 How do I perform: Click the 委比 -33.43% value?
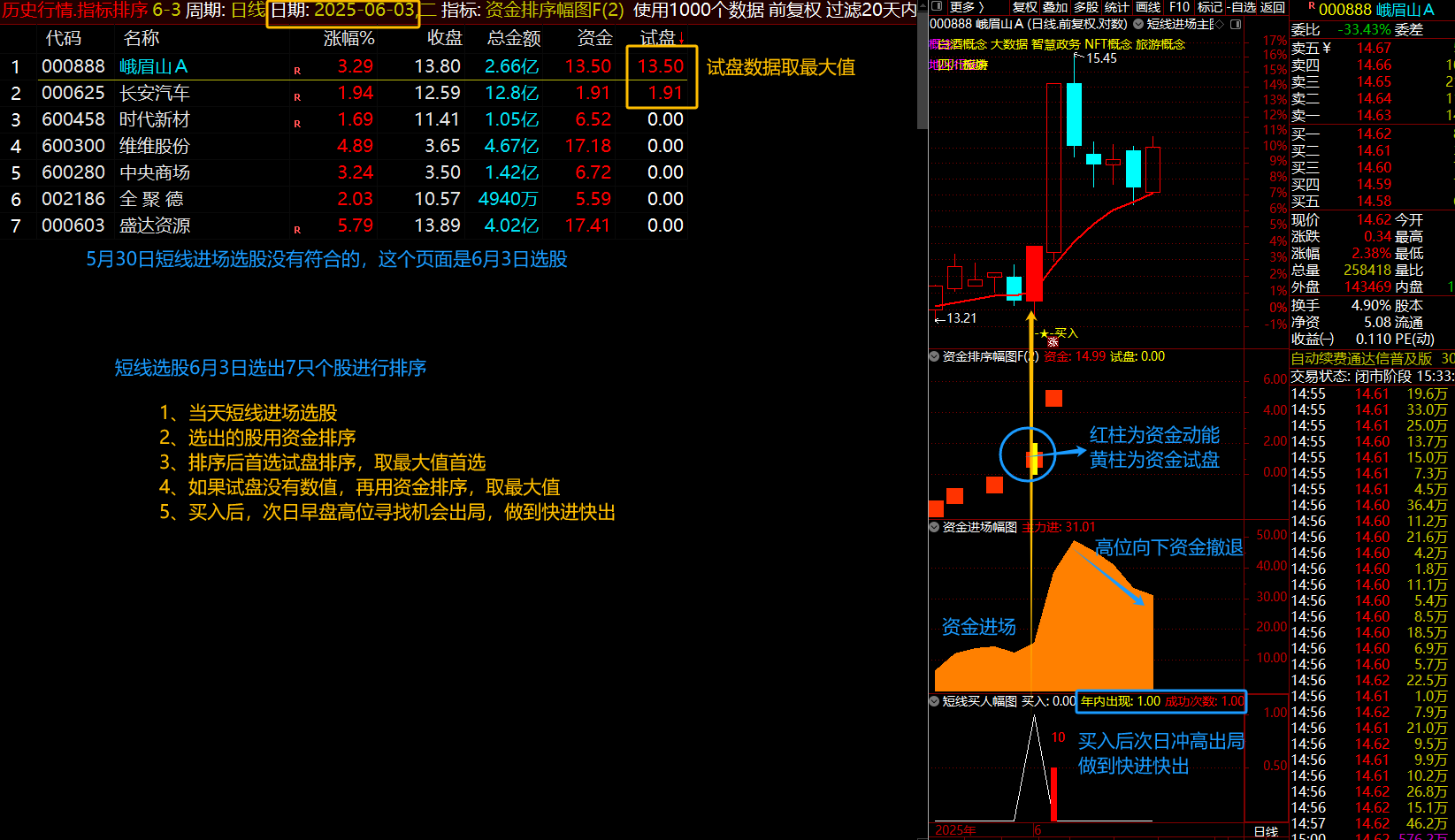[x=1364, y=30]
